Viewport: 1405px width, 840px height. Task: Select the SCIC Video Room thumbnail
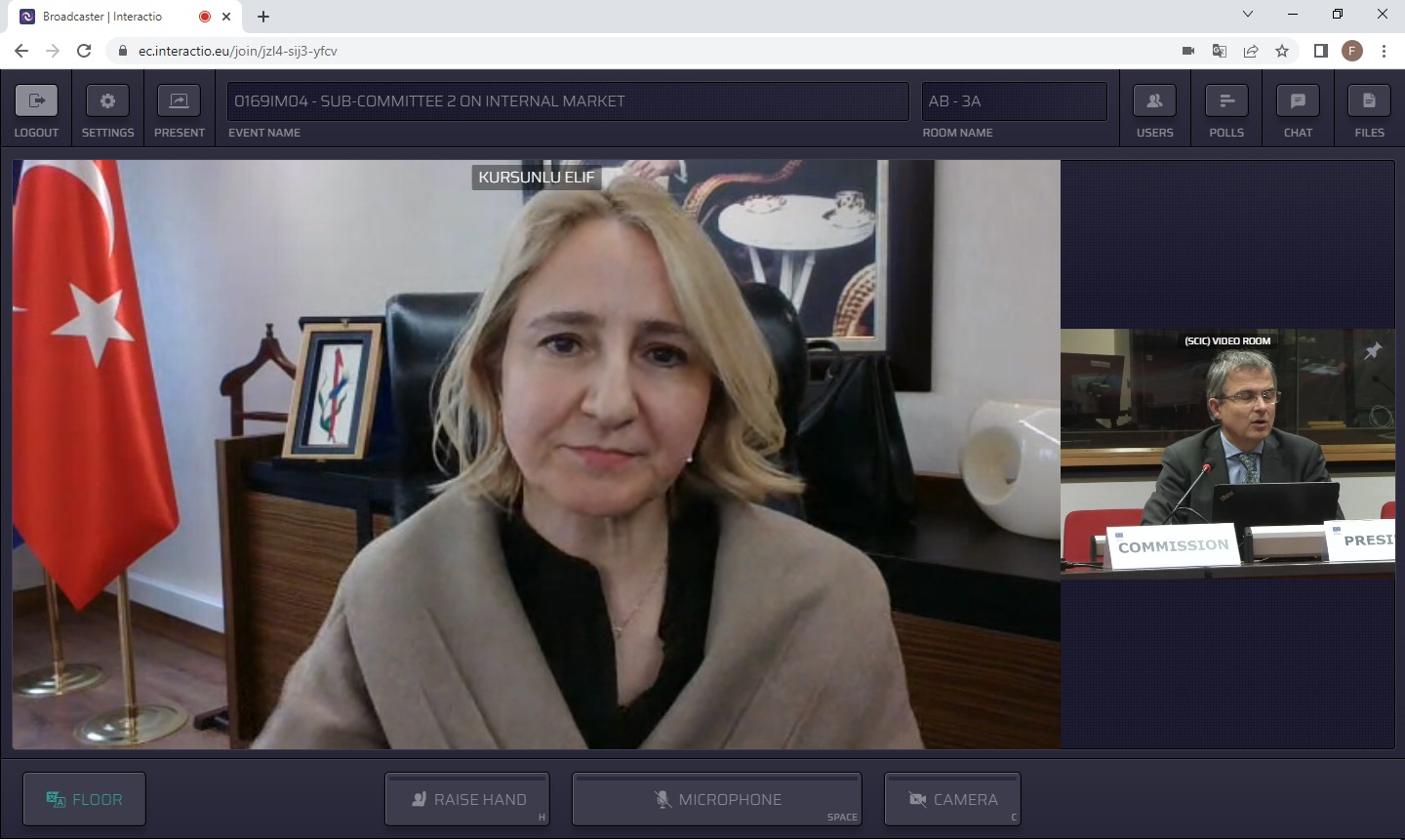(x=1227, y=454)
